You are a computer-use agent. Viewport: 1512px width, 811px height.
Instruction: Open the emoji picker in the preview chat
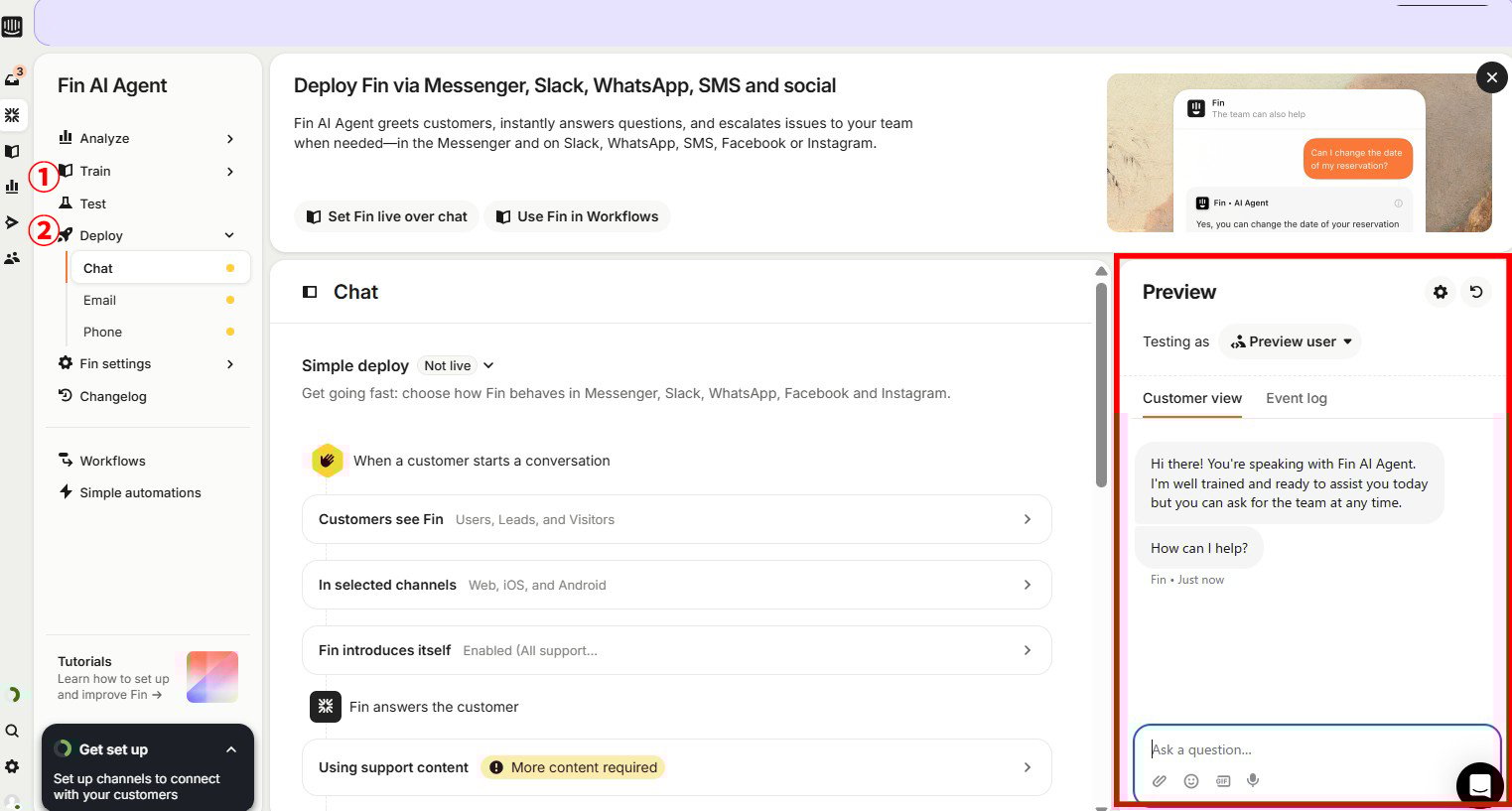pos(1191,781)
